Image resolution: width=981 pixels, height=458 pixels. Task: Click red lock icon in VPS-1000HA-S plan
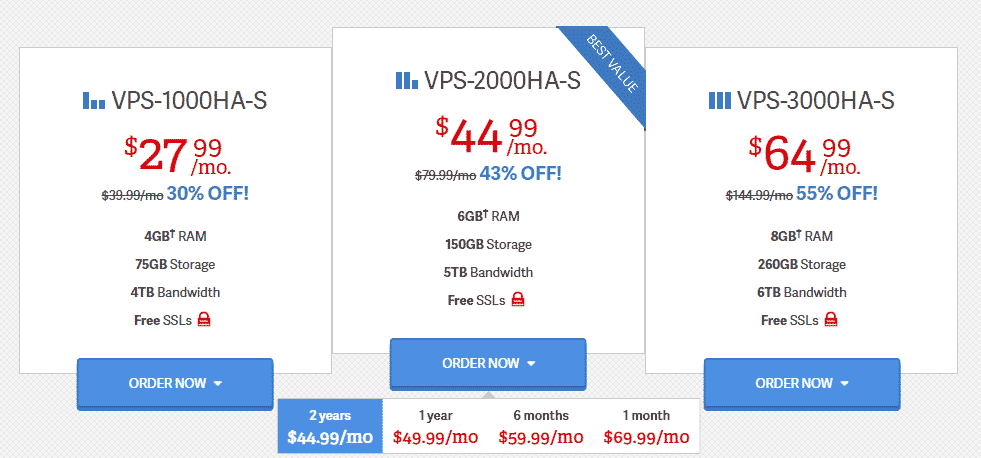204,321
